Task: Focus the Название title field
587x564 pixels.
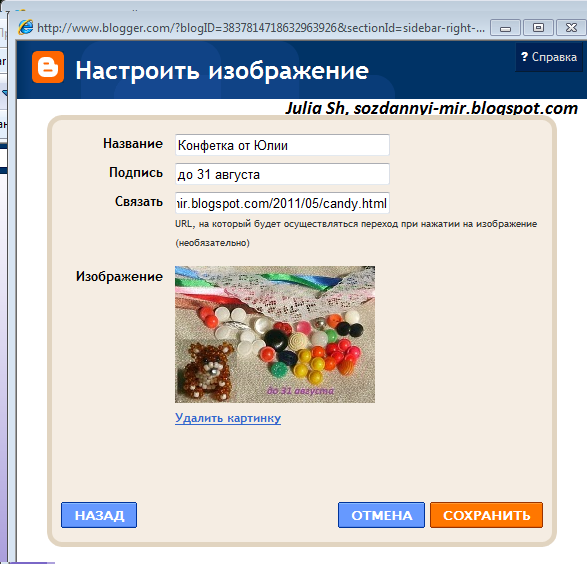Action: 282,145
